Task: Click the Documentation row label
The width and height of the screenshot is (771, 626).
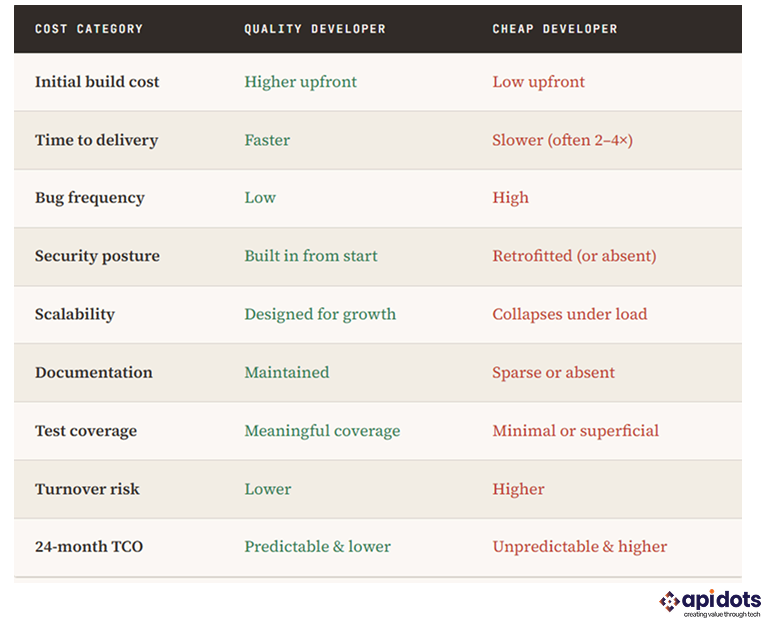Action: pyautogui.click(x=94, y=373)
